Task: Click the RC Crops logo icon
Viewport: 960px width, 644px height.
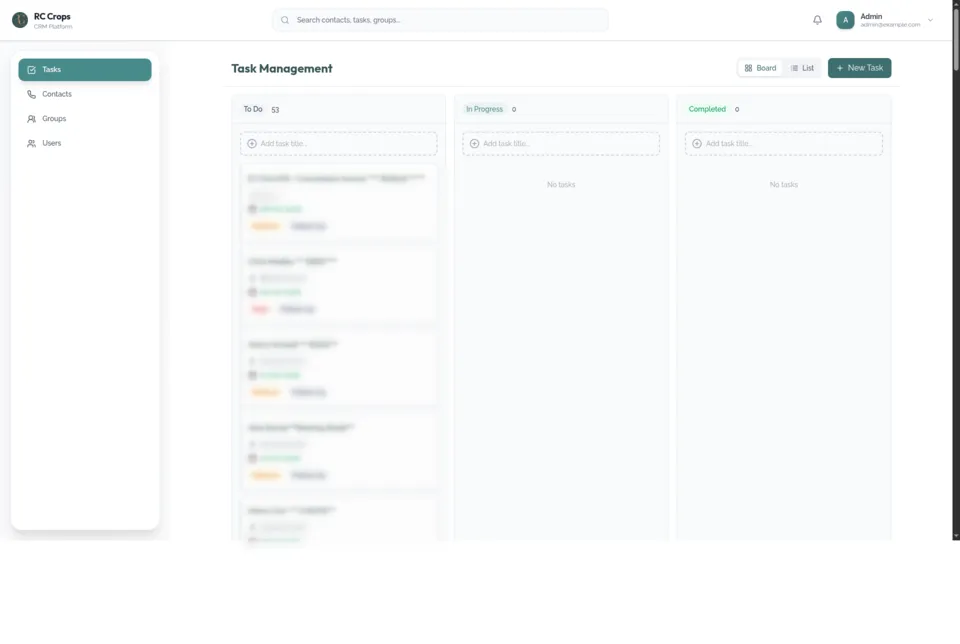Action: tap(20, 20)
